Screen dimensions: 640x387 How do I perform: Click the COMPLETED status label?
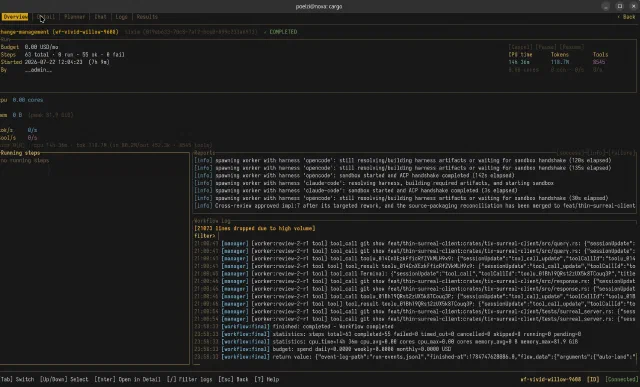point(280,32)
